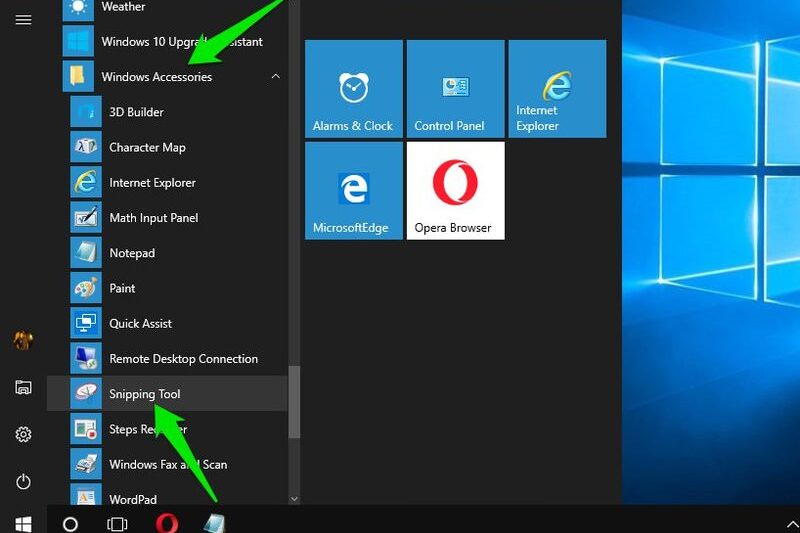Screen dimensions: 800x533
Task: Open Settings gear in sidebar
Action: click(x=23, y=434)
